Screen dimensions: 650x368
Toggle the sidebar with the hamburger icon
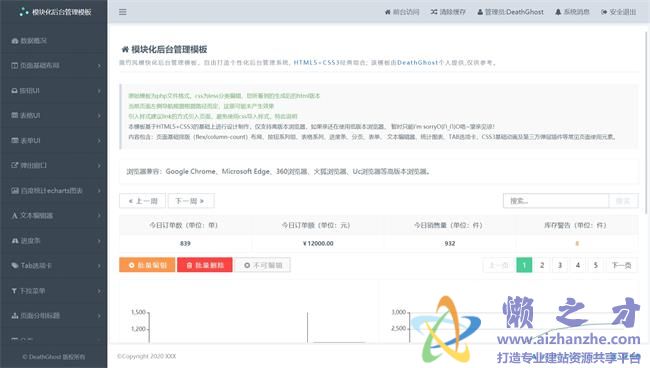(x=123, y=12)
